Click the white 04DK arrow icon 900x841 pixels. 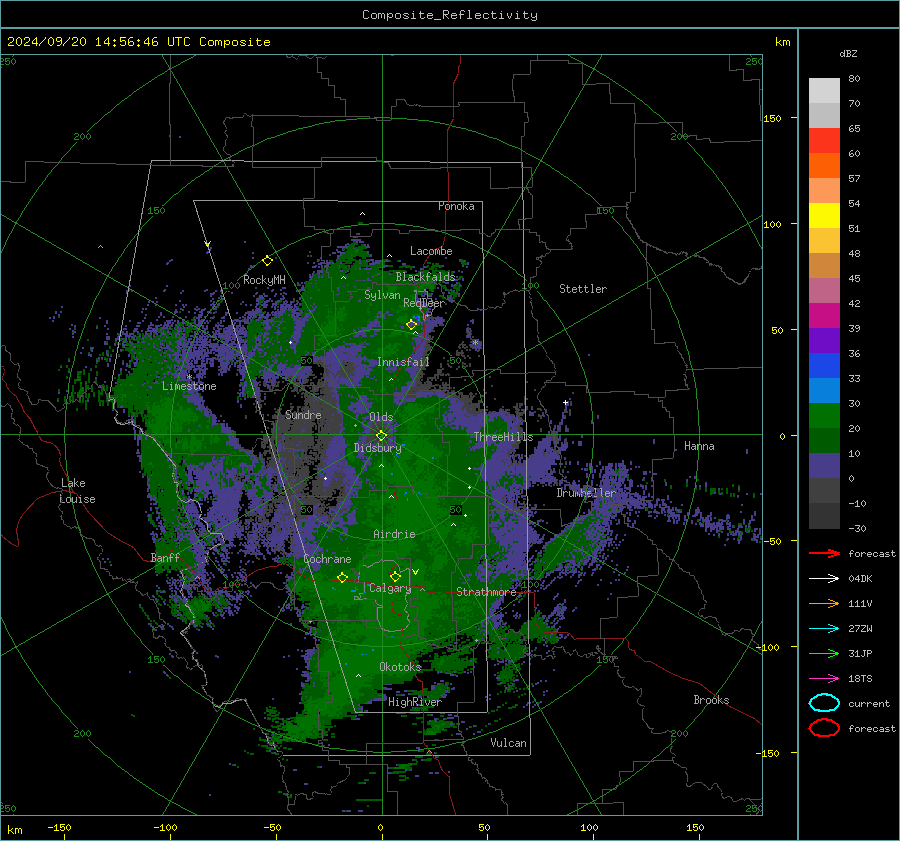(824, 579)
